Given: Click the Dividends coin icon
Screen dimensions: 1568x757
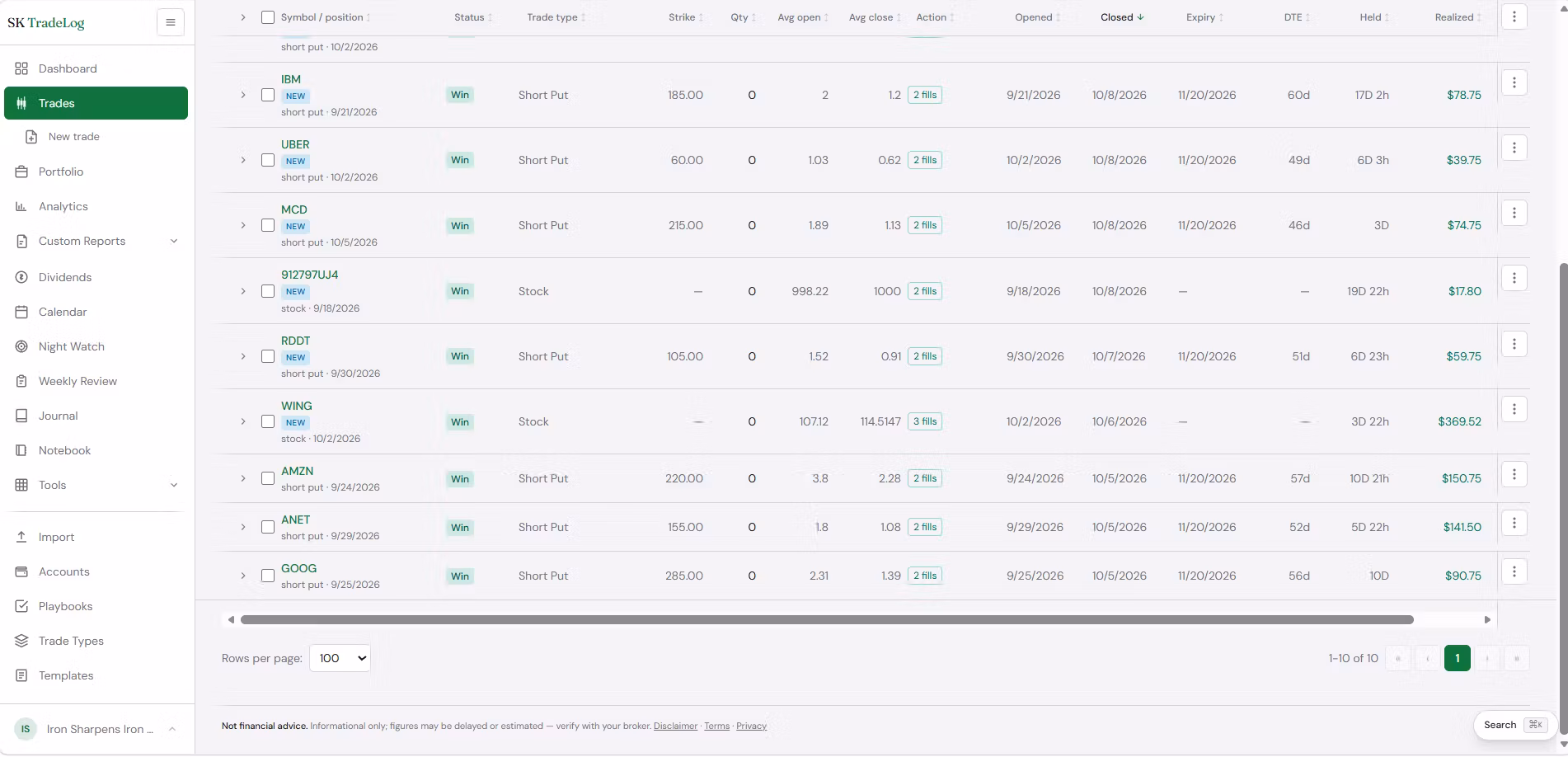Looking at the screenshot, I should [21, 277].
